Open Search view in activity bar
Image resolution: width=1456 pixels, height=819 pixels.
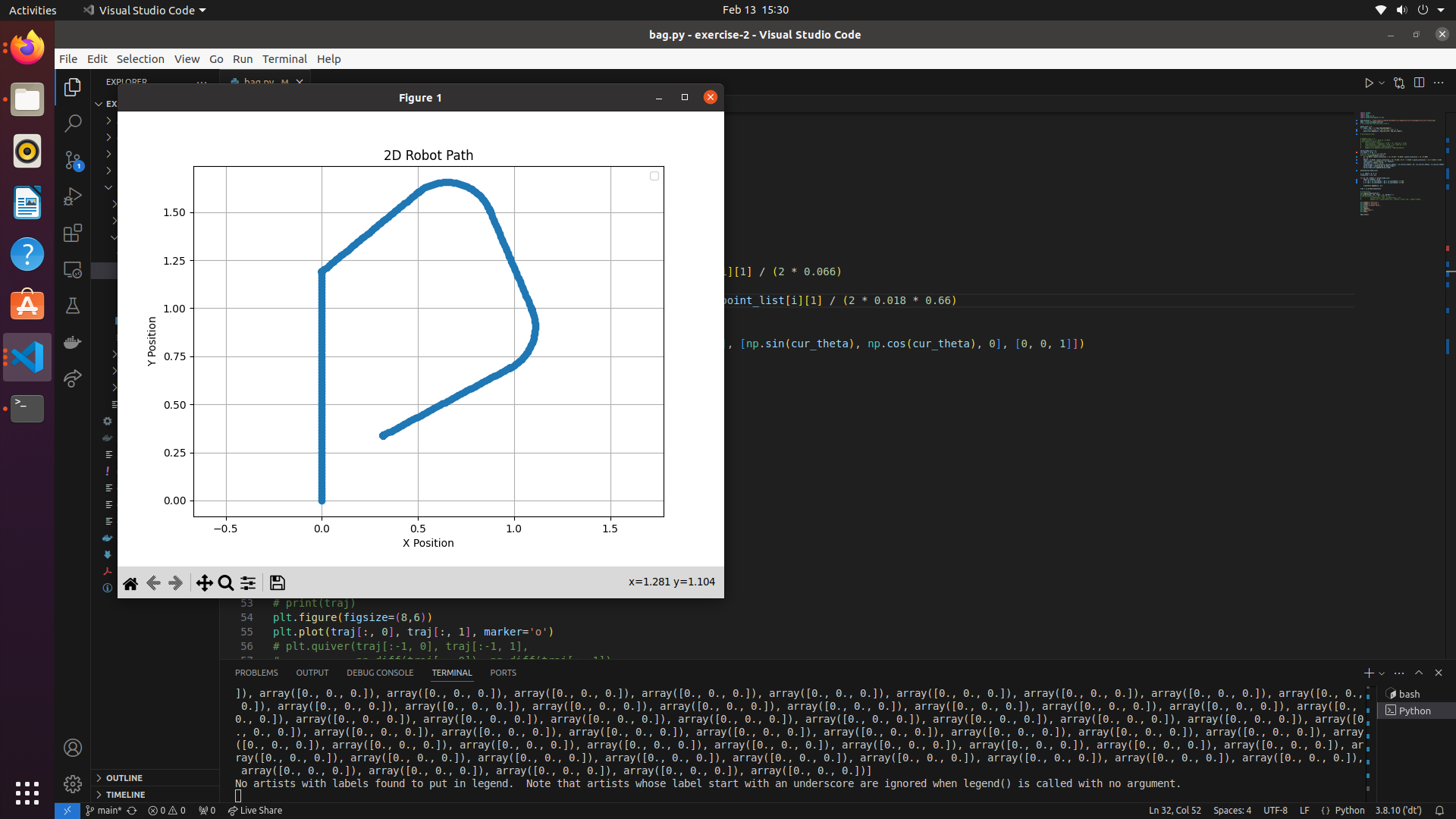click(x=73, y=124)
